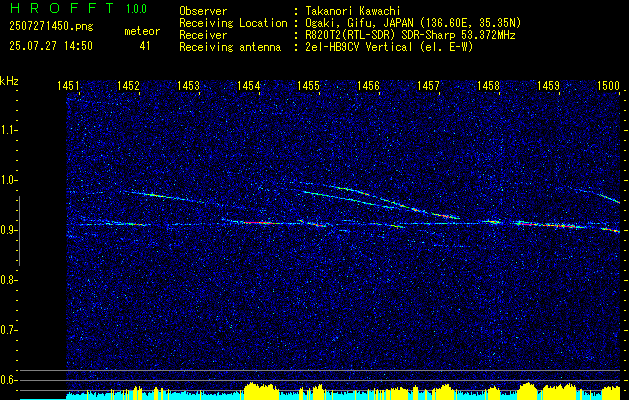629x400 pixels.
Task: Select R820T2(RTL-SDR) SDR-Sharp 53.372MHz text
Action: tap(410, 35)
